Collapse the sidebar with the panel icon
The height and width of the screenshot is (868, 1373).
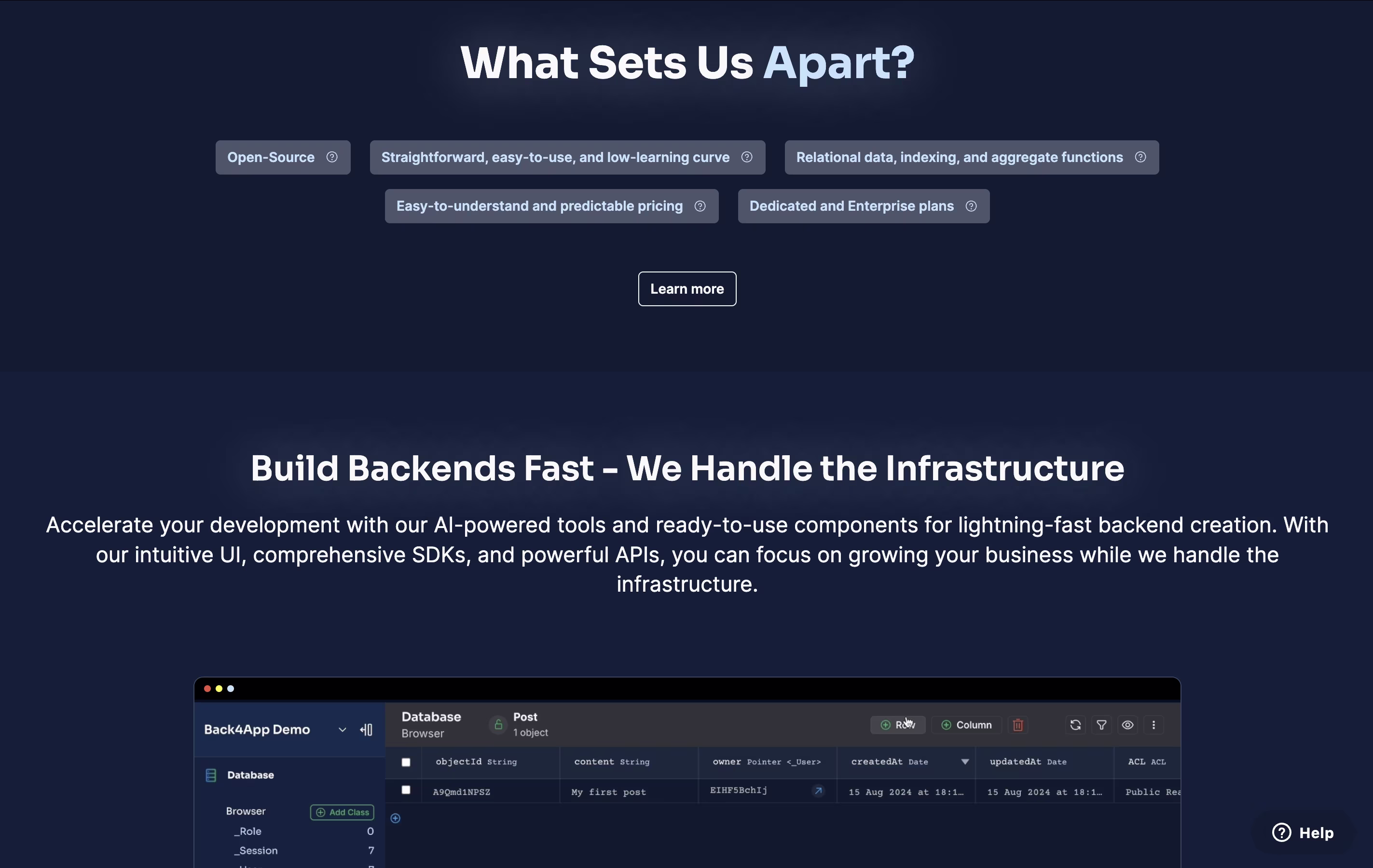366,730
